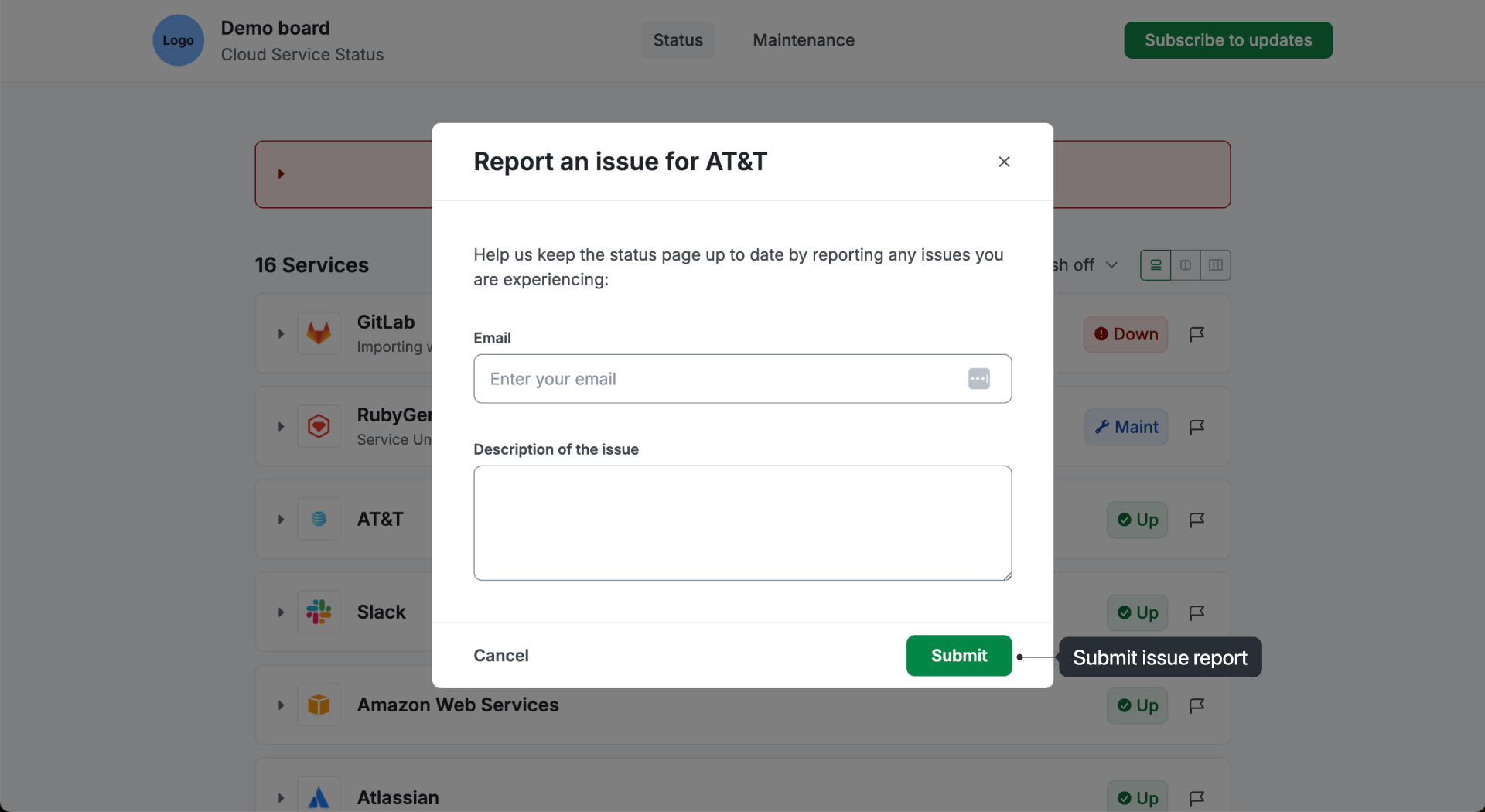Click the AT&T globe logo icon
This screenshot has height=812, width=1485.
pos(319,520)
